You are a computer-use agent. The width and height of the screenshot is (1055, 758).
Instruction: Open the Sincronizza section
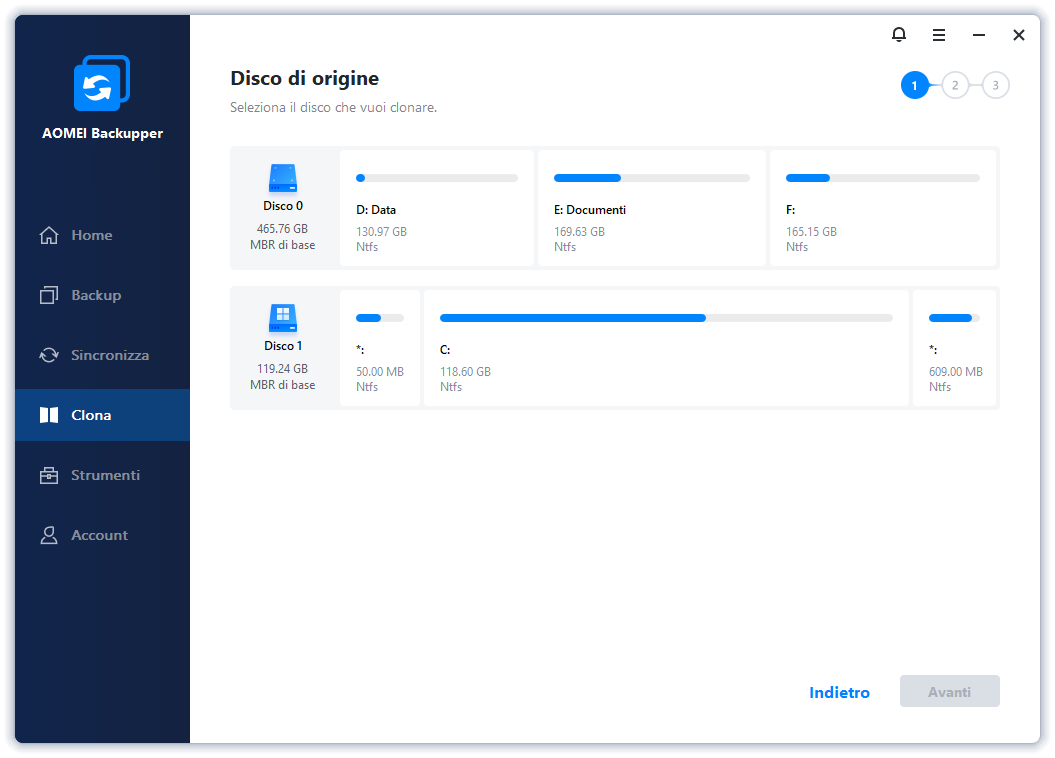point(102,355)
